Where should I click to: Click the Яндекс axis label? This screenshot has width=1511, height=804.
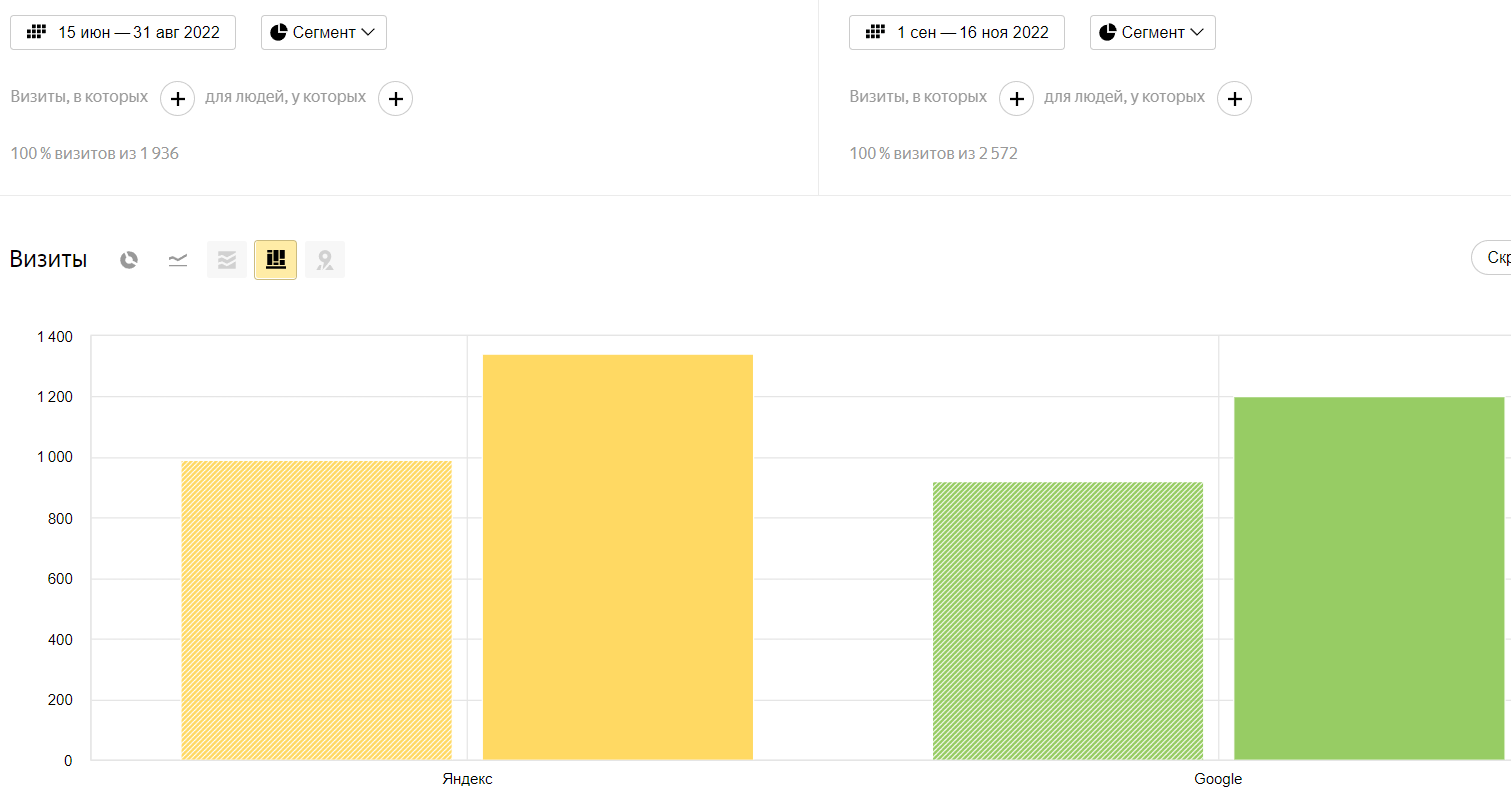(468, 779)
